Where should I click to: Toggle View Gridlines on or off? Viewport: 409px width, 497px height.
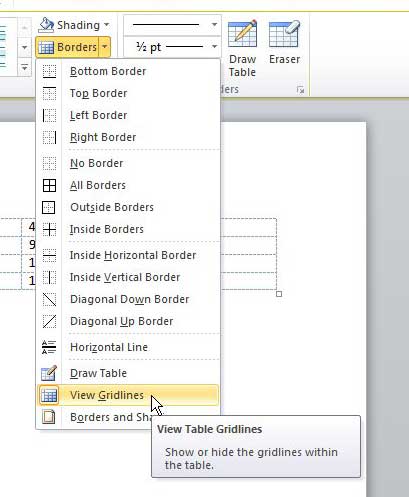pos(128,395)
